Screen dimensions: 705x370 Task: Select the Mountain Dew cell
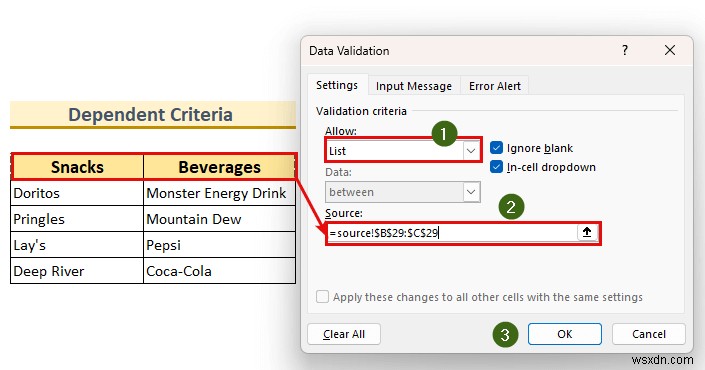(219, 219)
